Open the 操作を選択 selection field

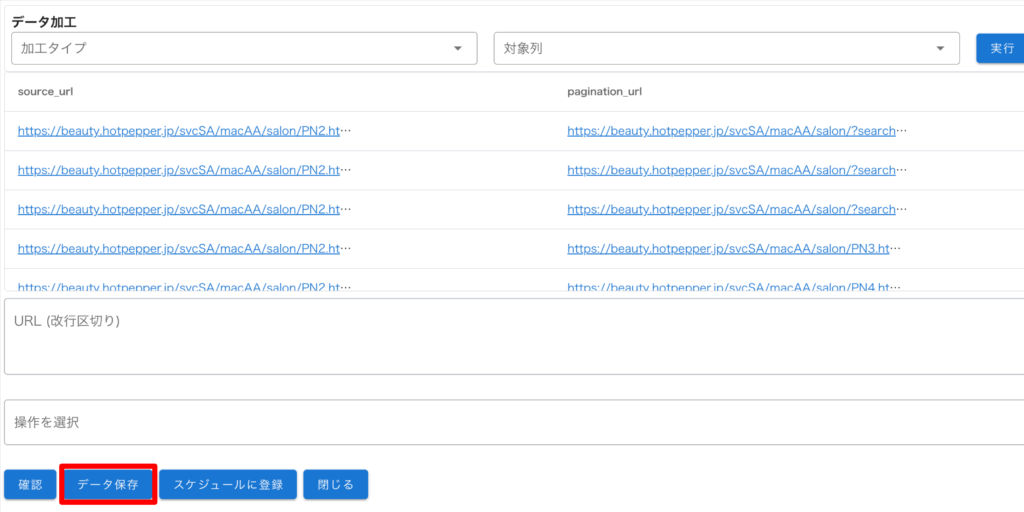510,423
